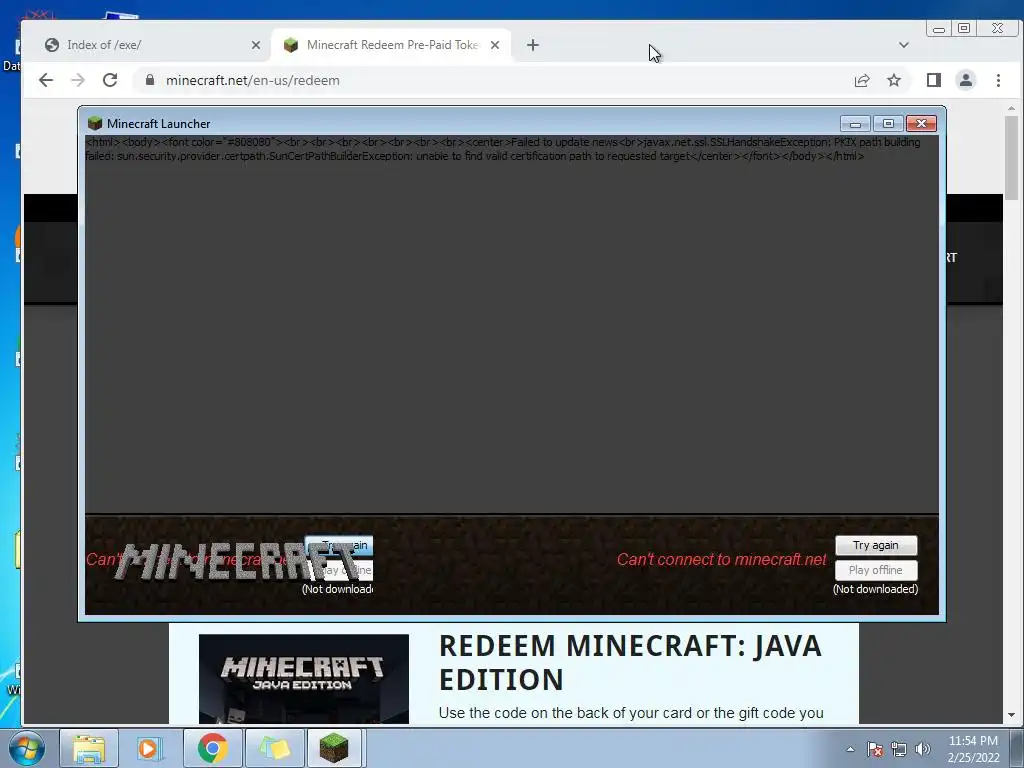The width and height of the screenshot is (1024, 768).
Task: Click the (Not downloaded) label under Play offline
Action: click(875, 589)
